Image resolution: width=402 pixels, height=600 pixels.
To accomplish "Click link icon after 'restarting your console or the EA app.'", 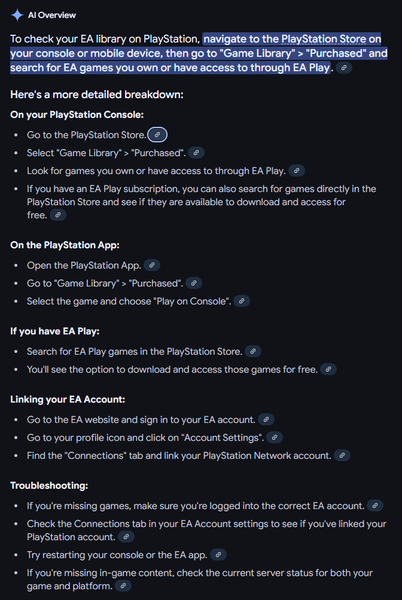I will point(218,554).
